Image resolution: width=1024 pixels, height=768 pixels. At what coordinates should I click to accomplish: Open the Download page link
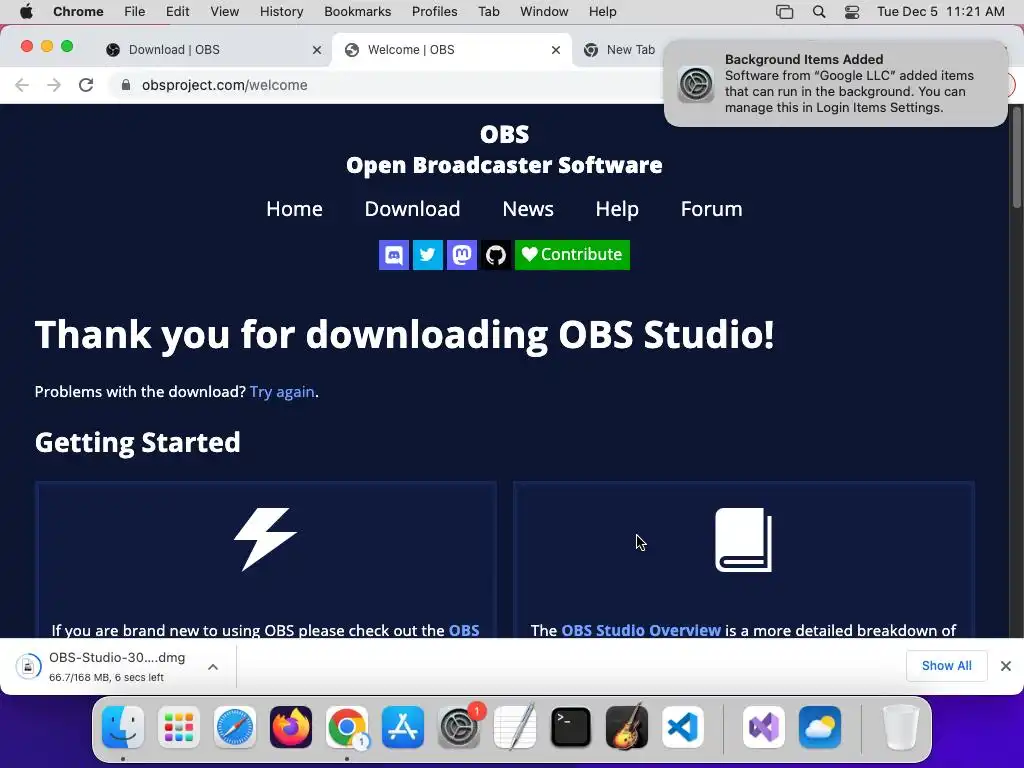(412, 209)
